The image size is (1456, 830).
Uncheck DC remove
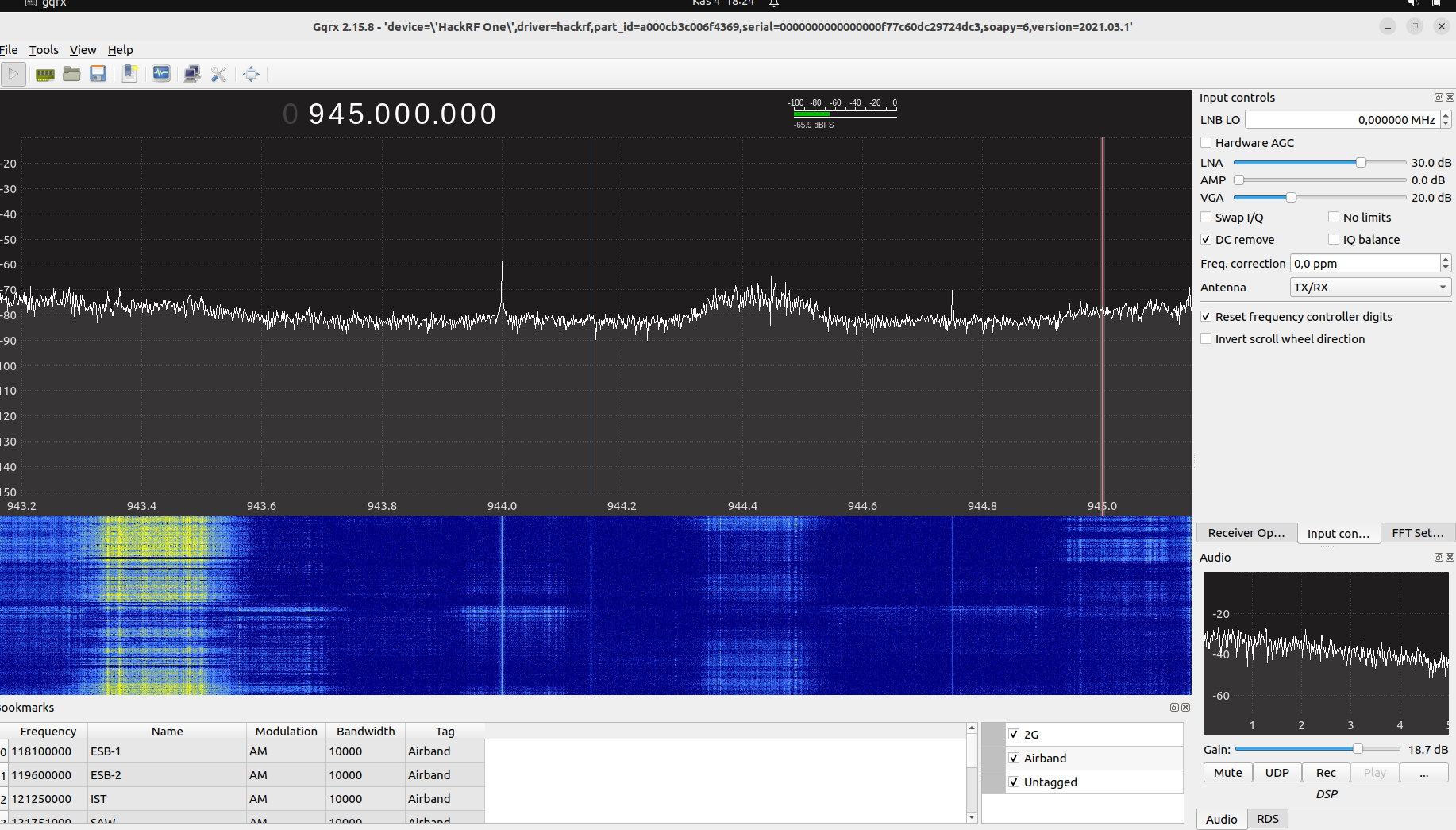coord(1206,239)
